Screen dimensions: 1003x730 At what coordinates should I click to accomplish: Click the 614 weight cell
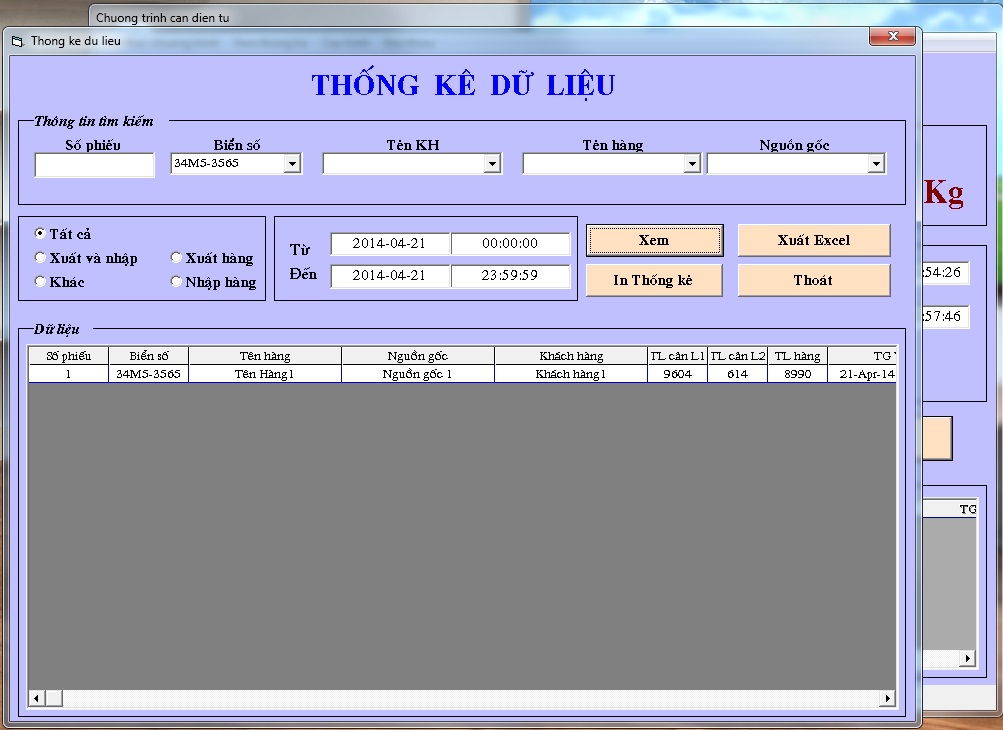[738, 374]
